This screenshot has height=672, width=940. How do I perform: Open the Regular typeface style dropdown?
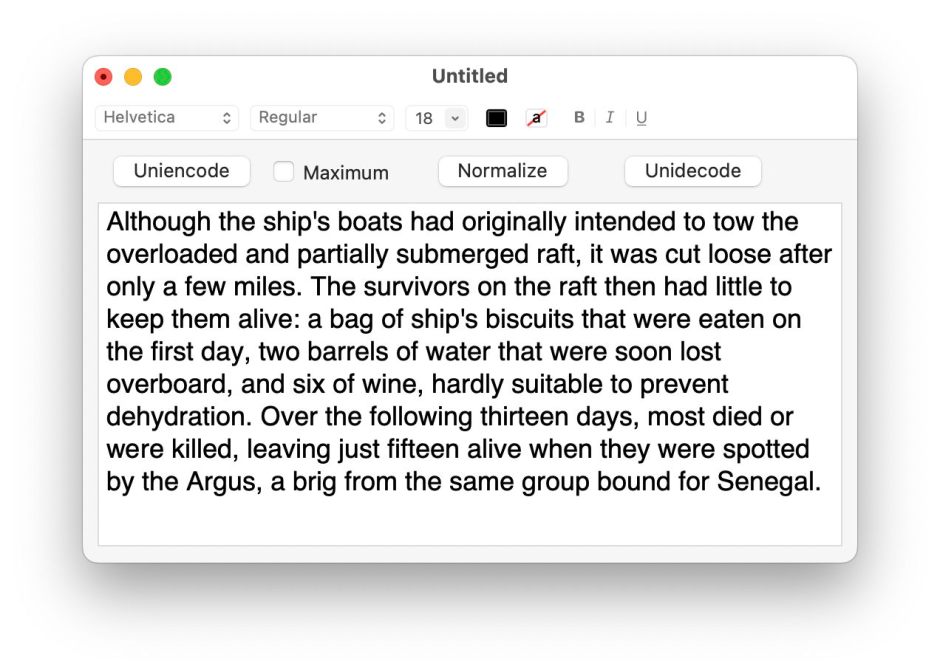[x=322, y=118]
